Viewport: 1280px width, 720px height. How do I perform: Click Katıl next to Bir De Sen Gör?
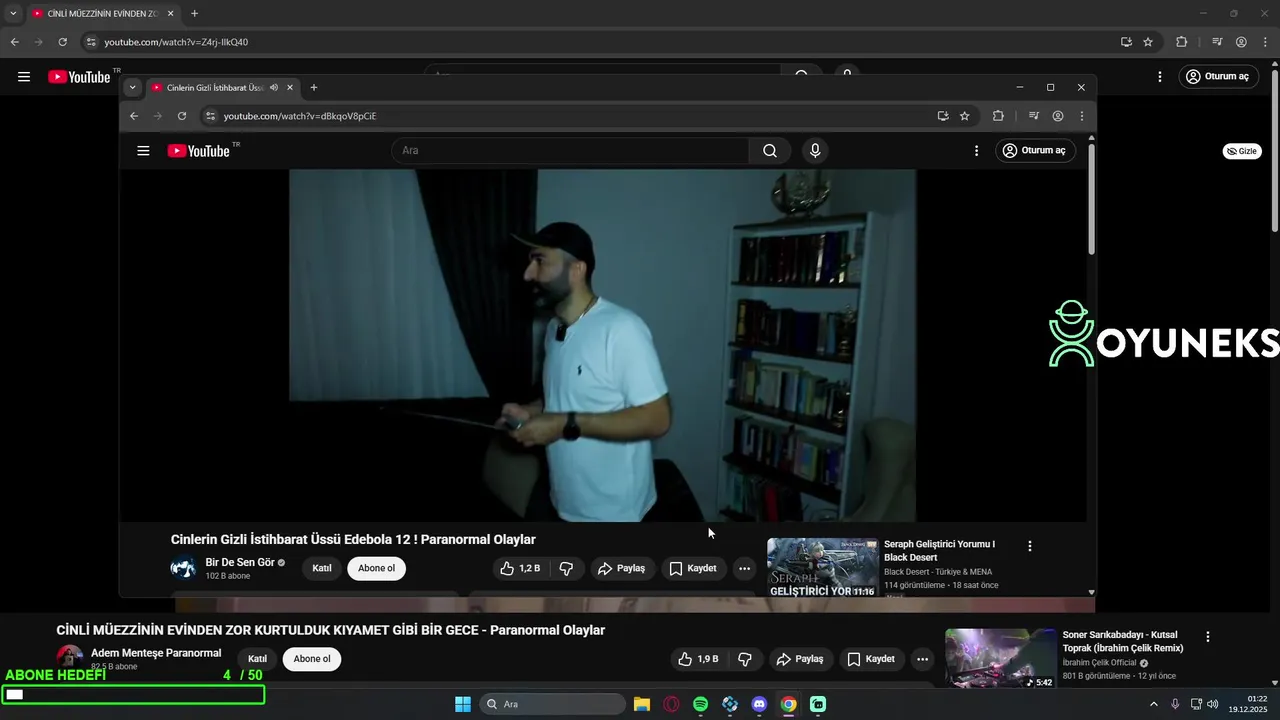pos(322,569)
